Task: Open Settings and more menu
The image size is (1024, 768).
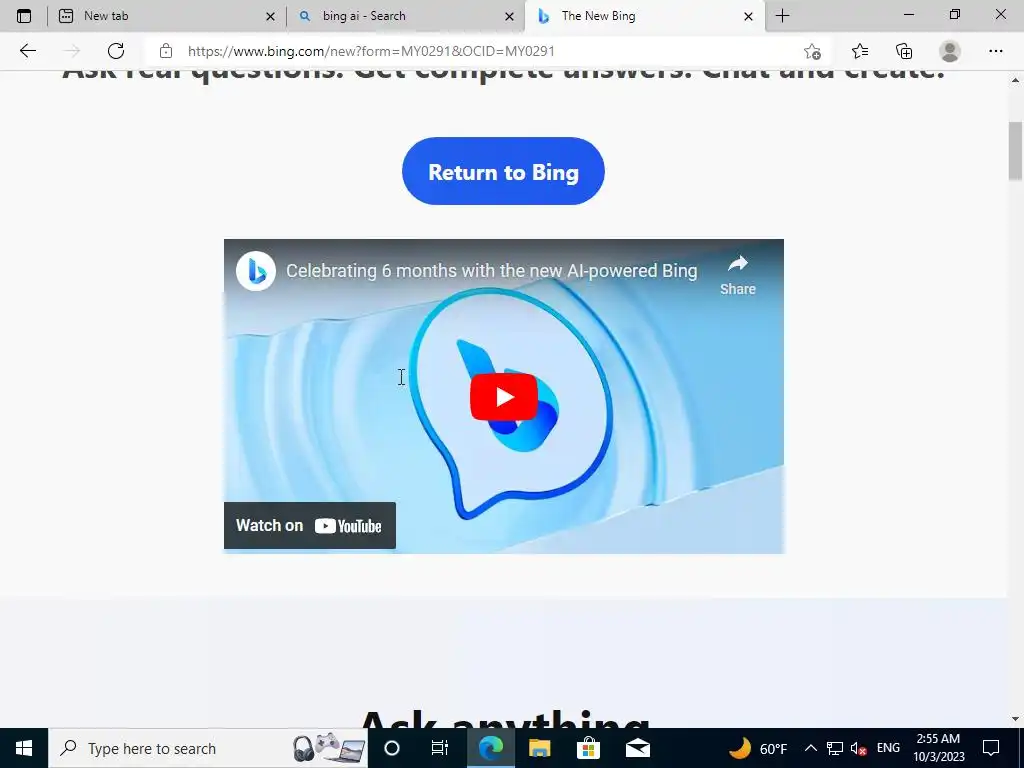Action: coord(995,51)
